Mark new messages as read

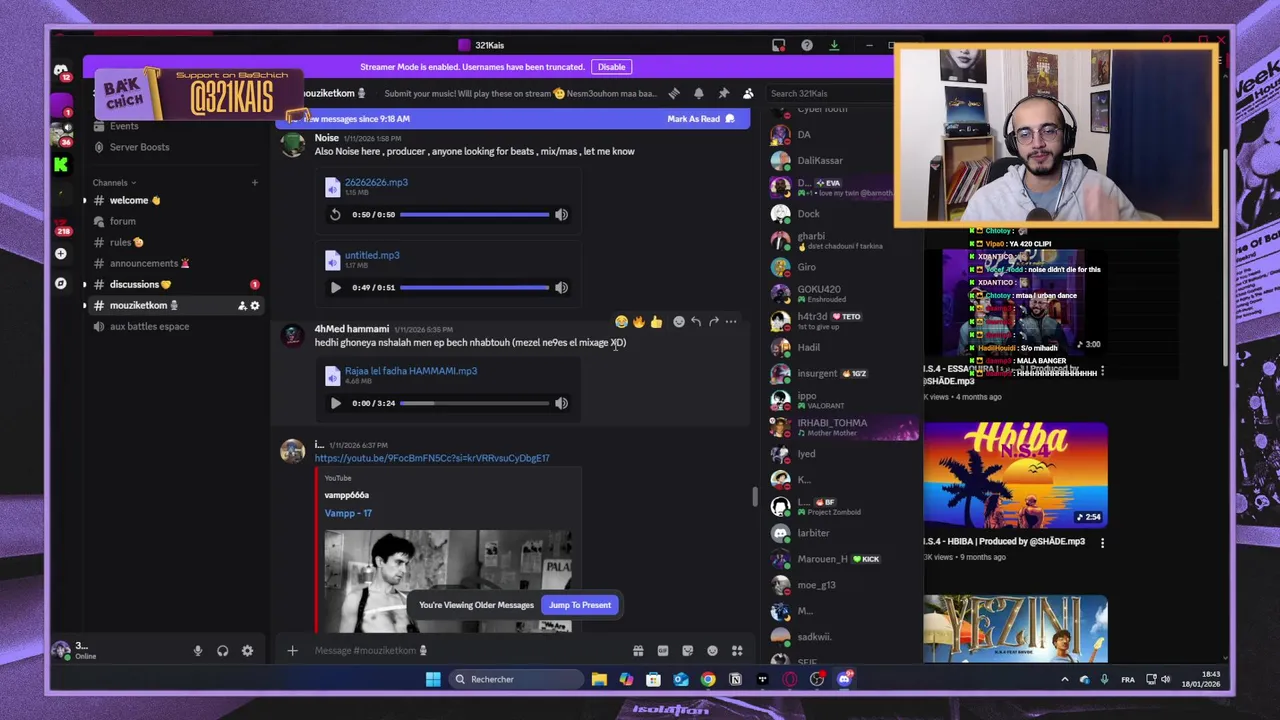pos(701,118)
